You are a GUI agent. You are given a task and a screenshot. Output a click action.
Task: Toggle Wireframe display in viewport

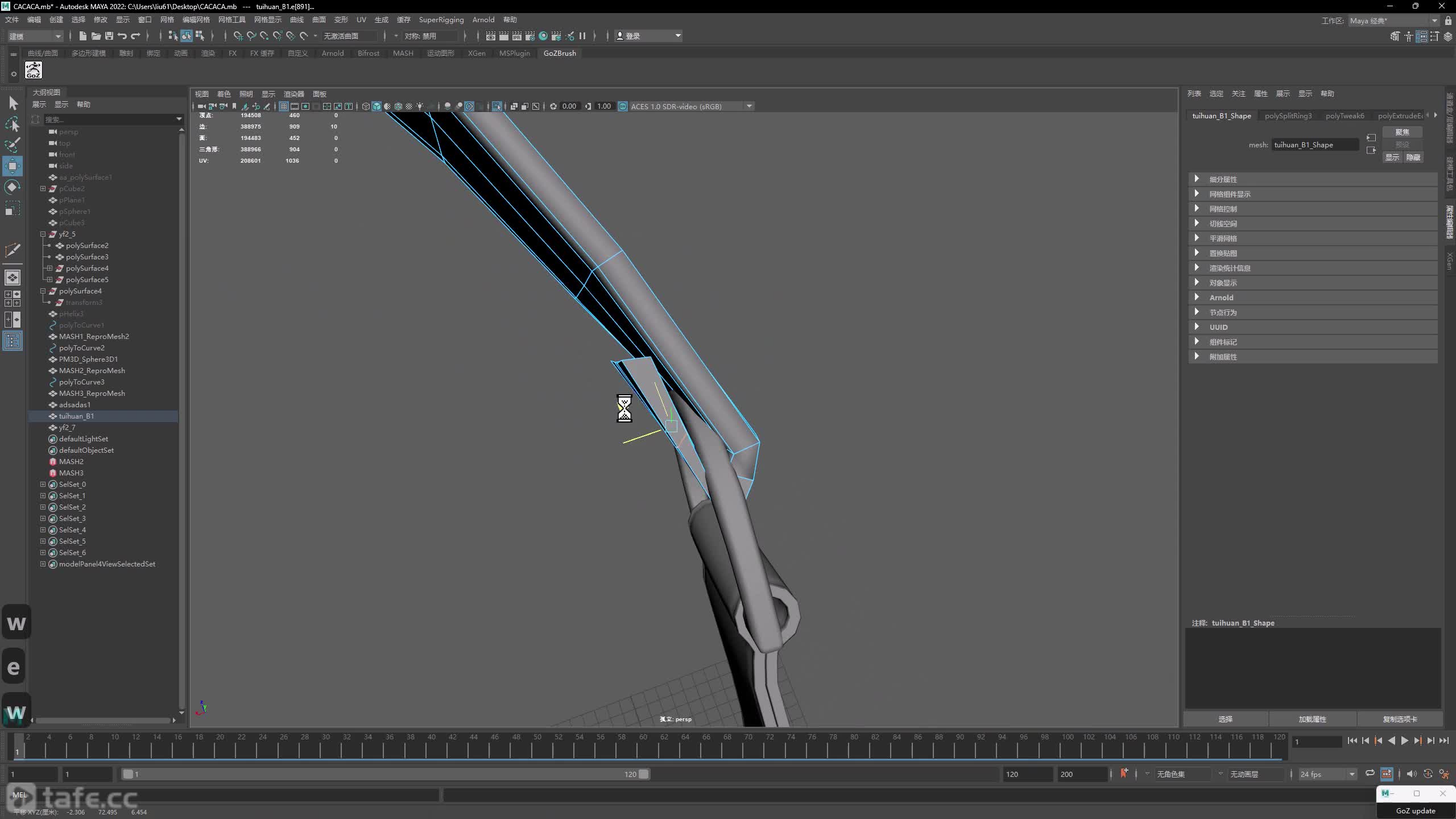[x=366, y=106]
